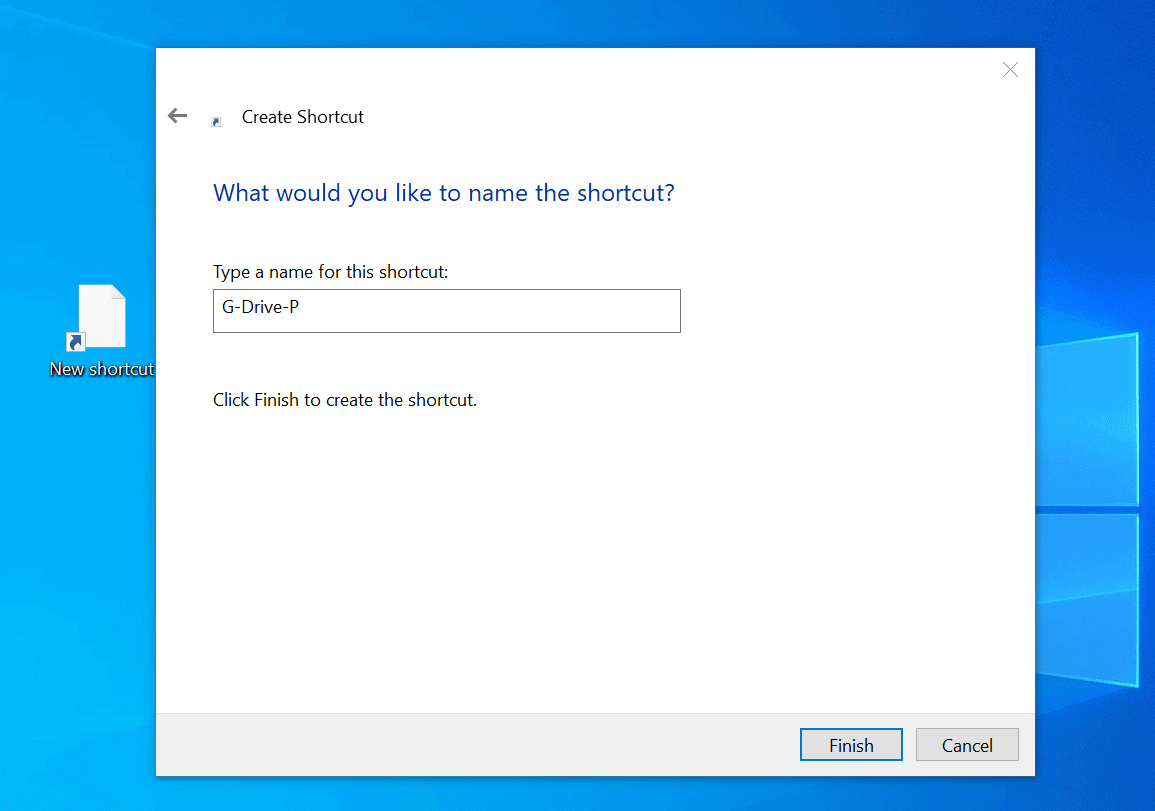Click inside the shortcut name input box
Screen dimensions: 1155x811
click(446, 311)
